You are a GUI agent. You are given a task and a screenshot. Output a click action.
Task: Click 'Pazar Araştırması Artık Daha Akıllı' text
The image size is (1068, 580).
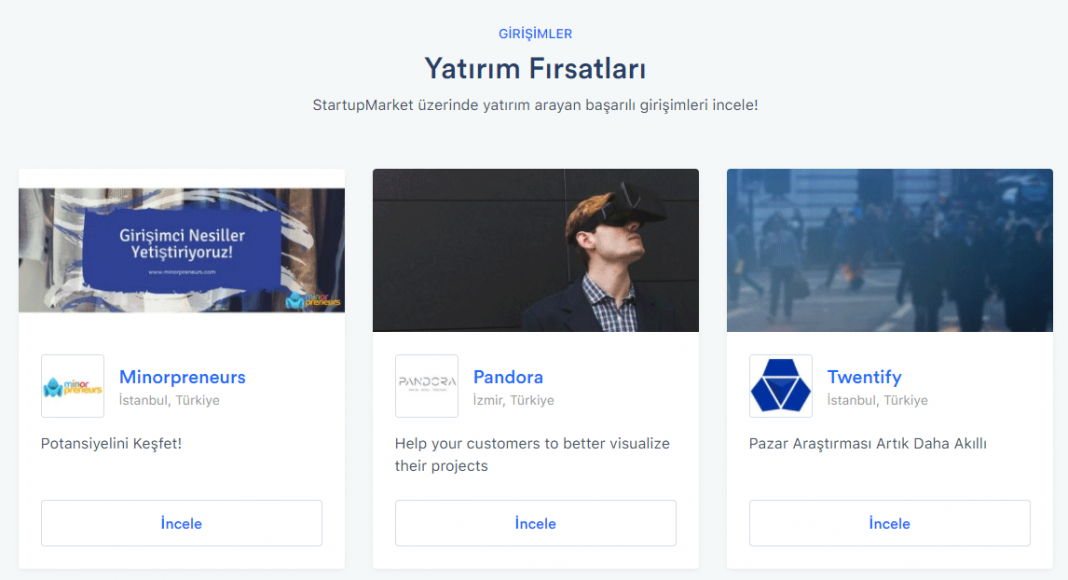tap(868, 444)
